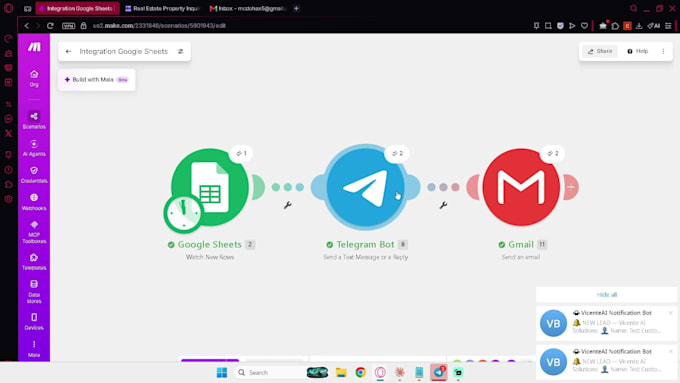Toggle the browser VPN badge

click(x=69, y=26)
